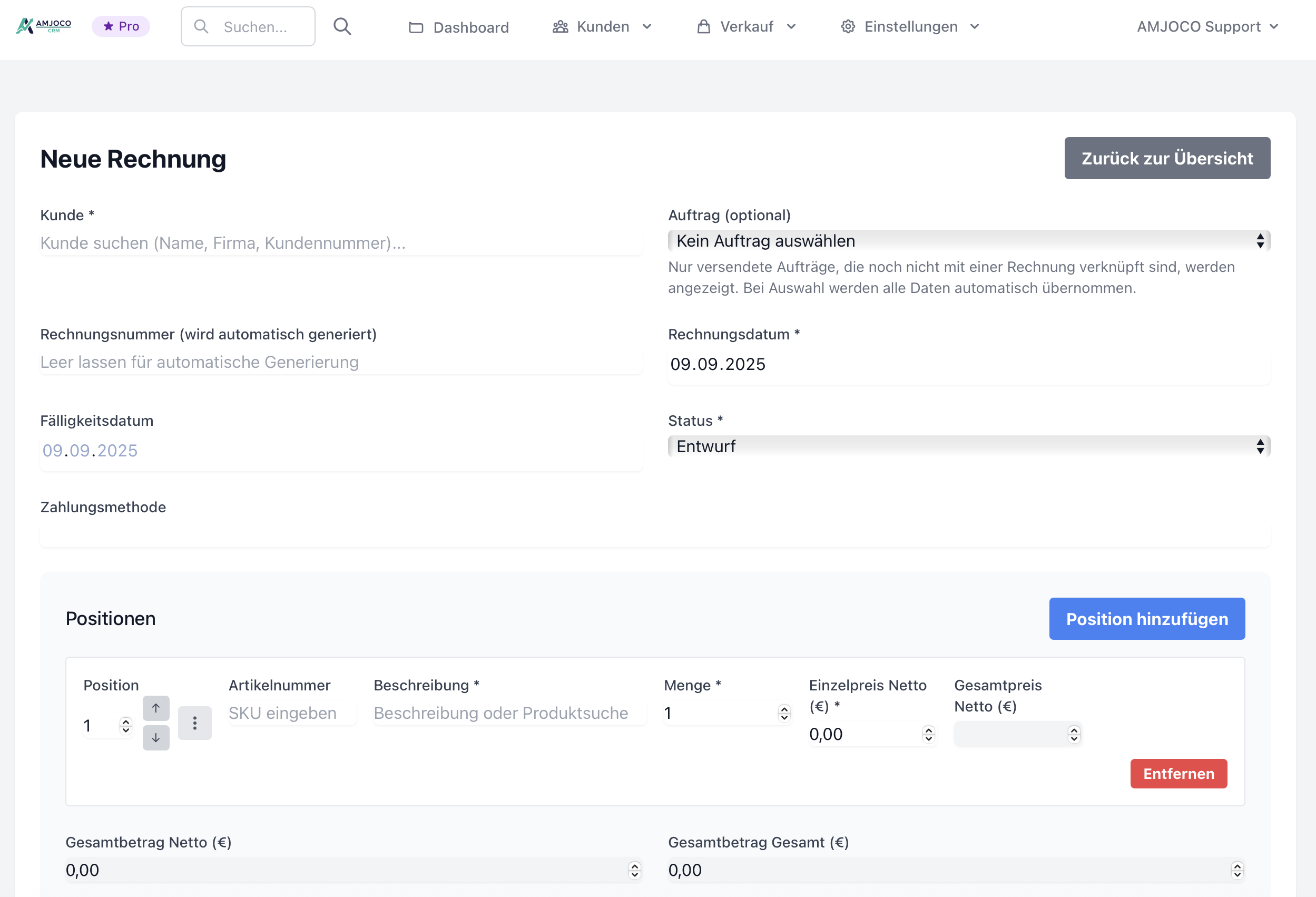Click the Menge quantity stepper arrows

click(784, 713)
